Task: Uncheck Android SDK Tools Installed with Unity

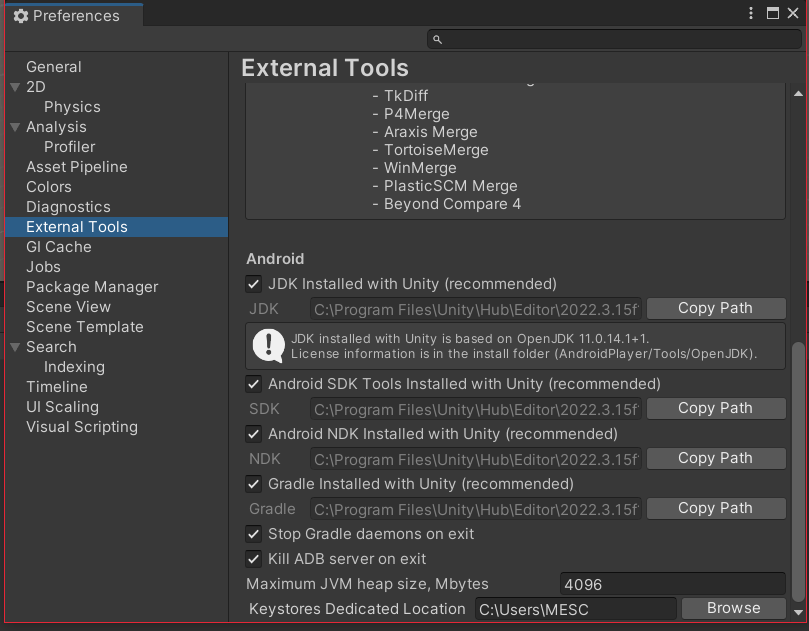Action: 254,384
